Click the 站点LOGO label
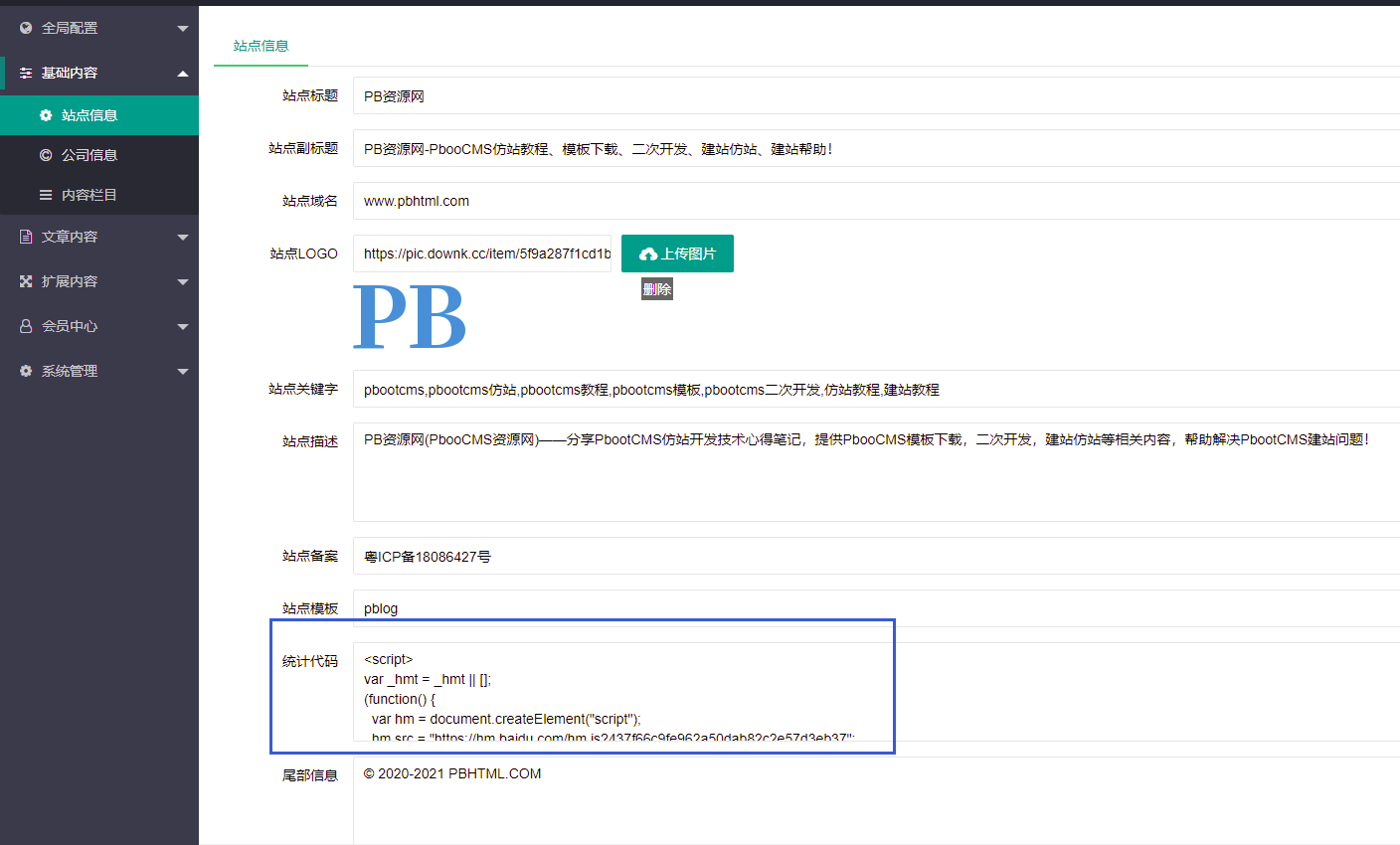 click(x=303, y=253)
